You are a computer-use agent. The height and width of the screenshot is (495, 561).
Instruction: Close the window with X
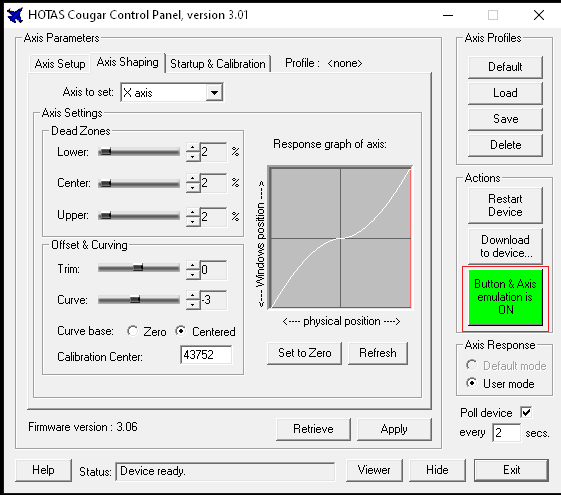(539, 15)
